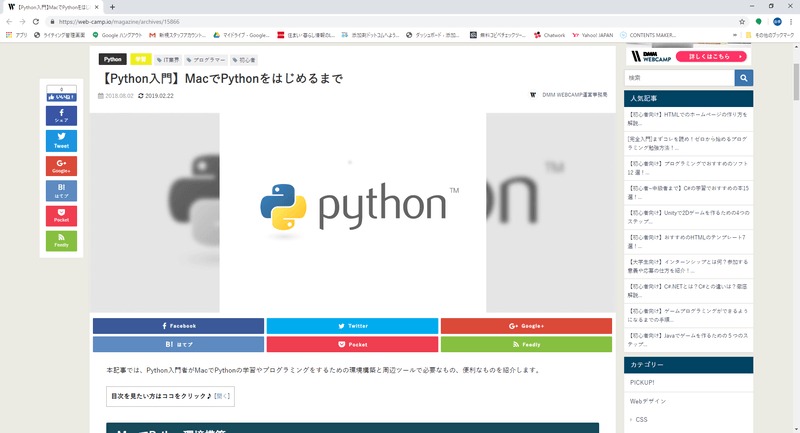Open the 添加剤ドットコム bookmark
The width and height of the screenshot is (800, 433).
click(x=370, y=35)
